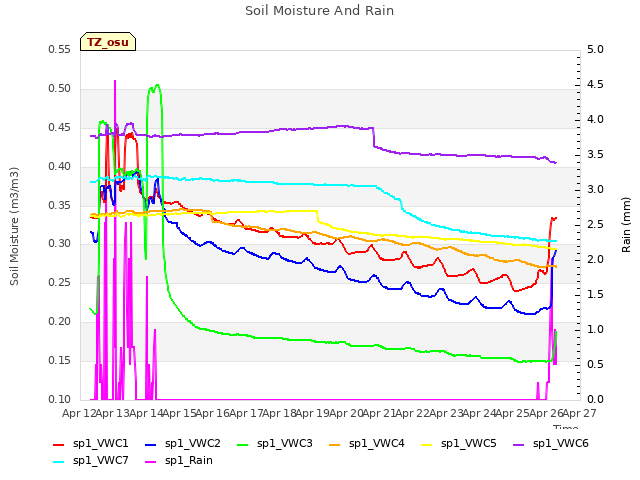
Task: Click the Rain (mm) axis label
Action: click(626, 225)
